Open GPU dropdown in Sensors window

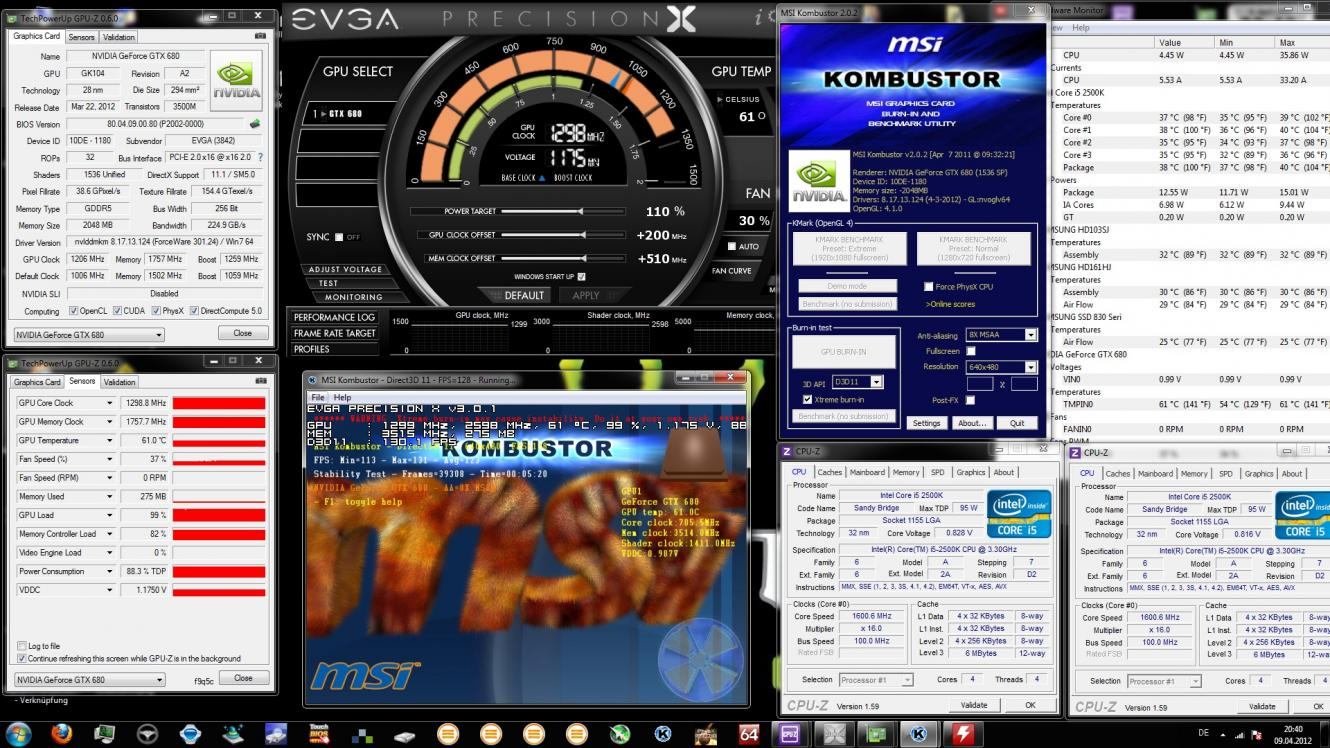pos(89,680)
